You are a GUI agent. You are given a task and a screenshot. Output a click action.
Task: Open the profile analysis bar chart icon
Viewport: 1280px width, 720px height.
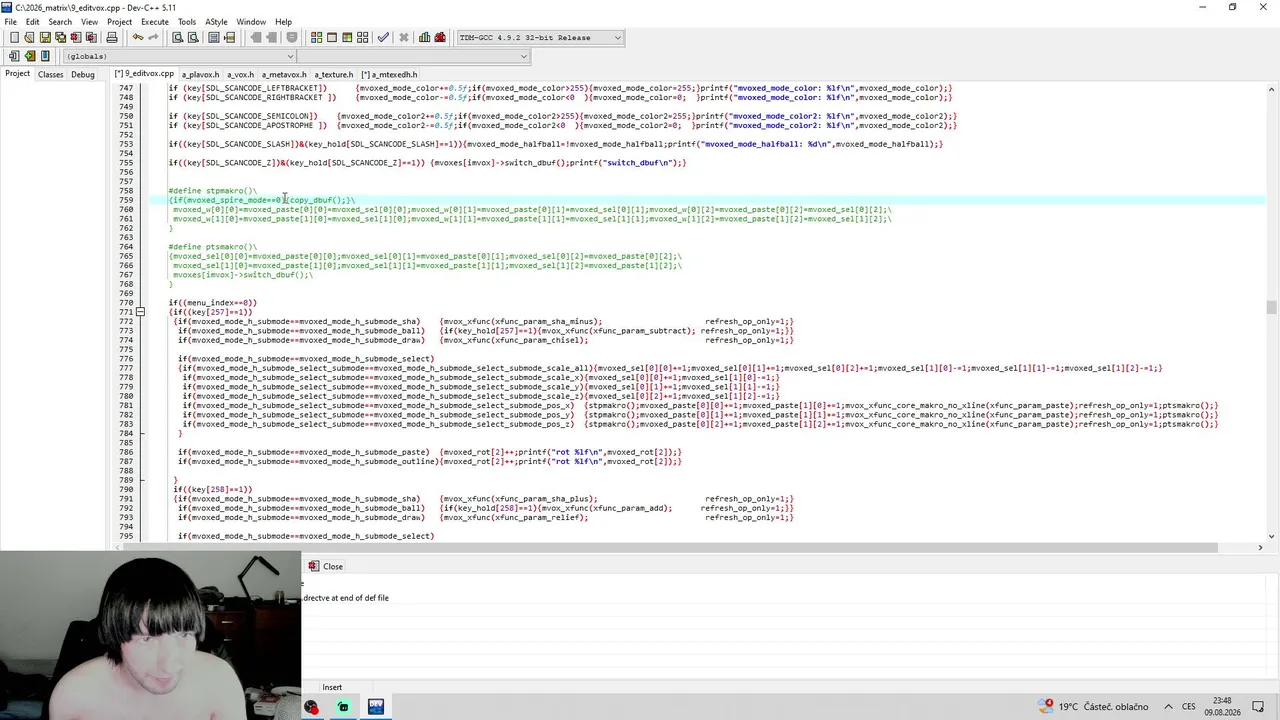pos(425,38)
